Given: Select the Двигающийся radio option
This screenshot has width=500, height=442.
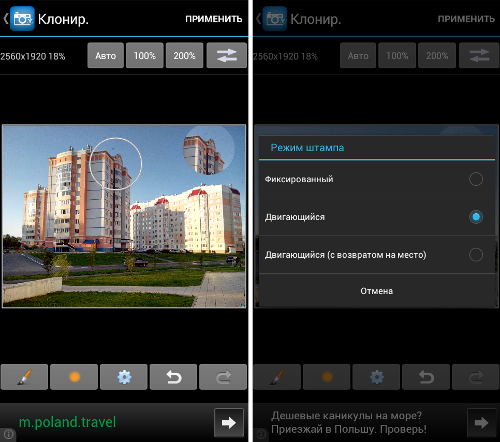Looking at the screenshot, I should (x=377, y=217).
